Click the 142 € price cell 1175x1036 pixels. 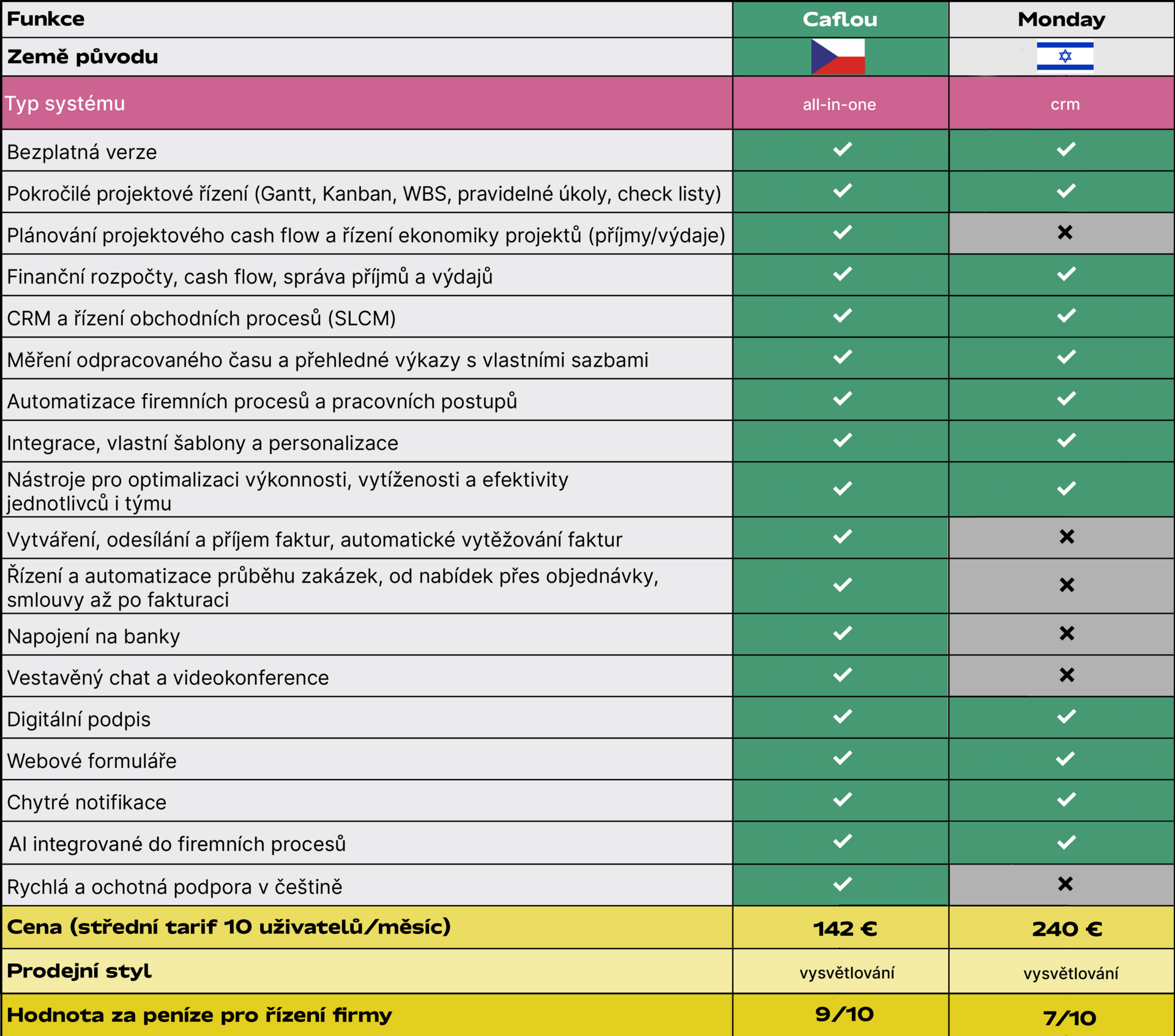tap(845, 929)
